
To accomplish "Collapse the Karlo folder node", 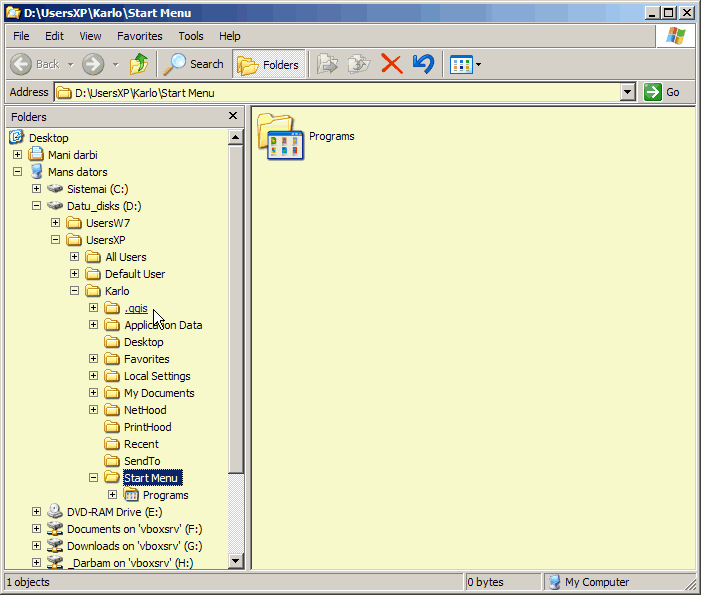I will click(75, 291).
